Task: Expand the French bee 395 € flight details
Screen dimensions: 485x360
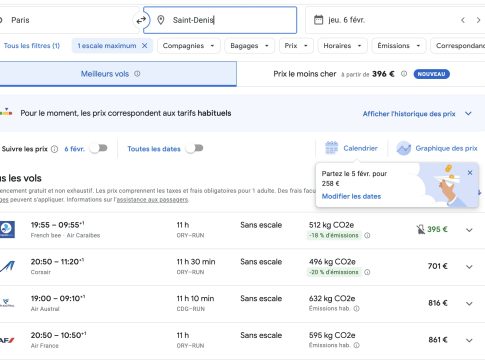Action: click(469, 230)
